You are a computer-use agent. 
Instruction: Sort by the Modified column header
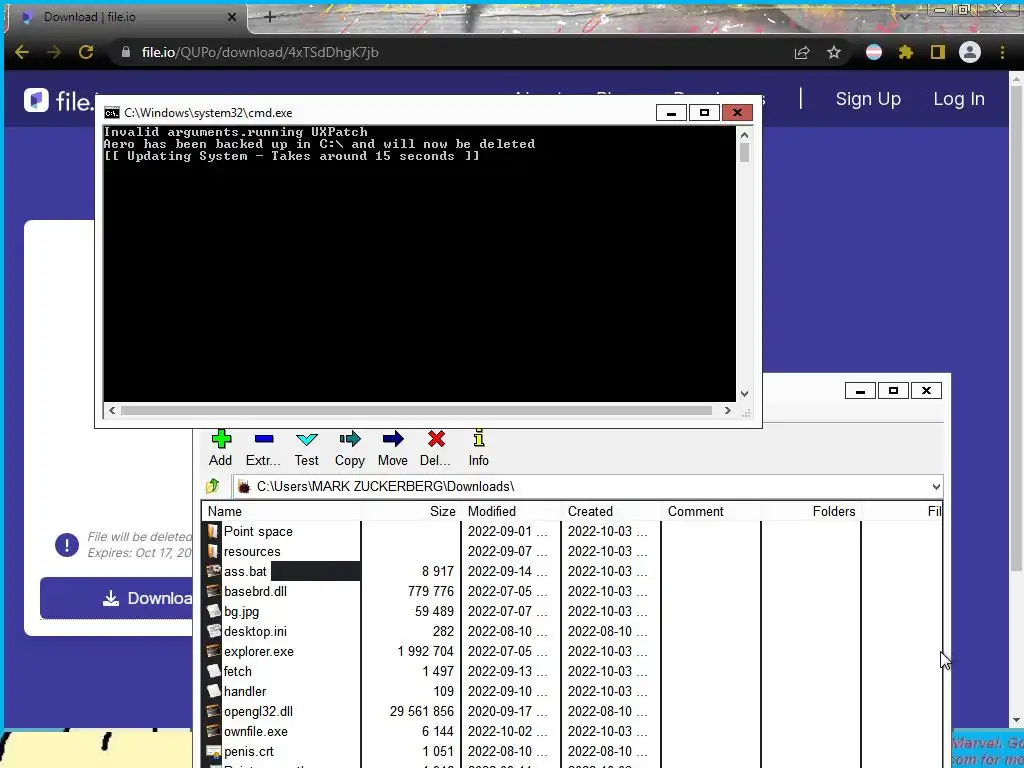(x=511, y=511)
